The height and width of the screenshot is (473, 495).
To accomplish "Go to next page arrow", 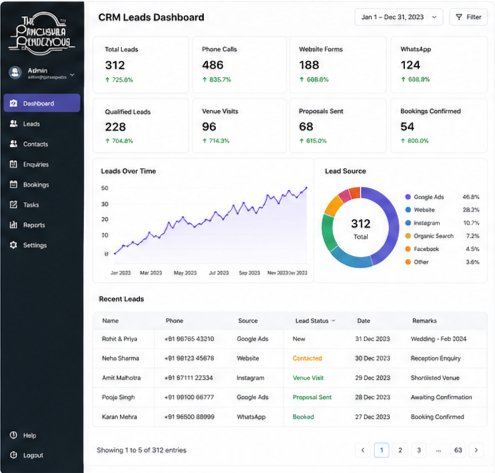I will click(x=476, y=450).
